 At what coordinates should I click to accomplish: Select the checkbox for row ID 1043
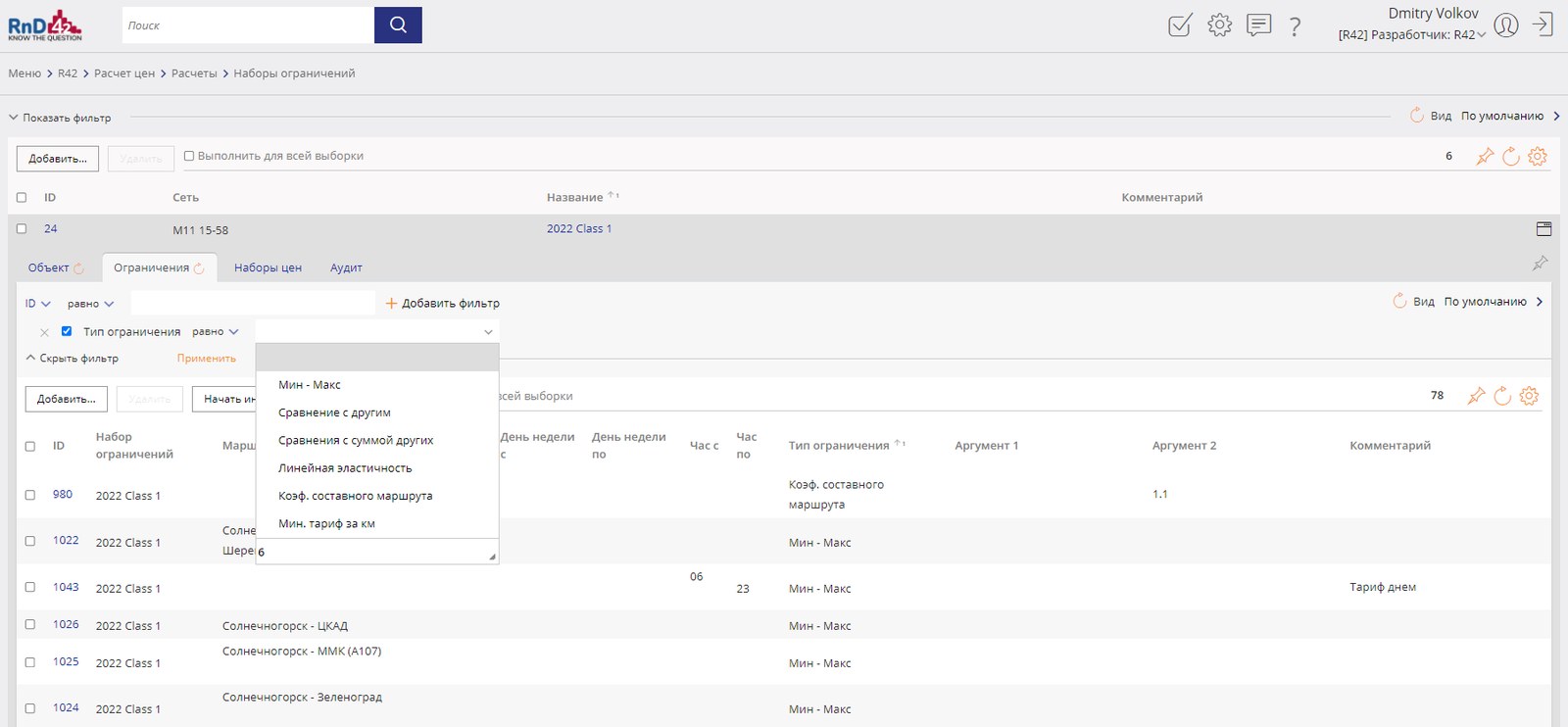point(30,587)
